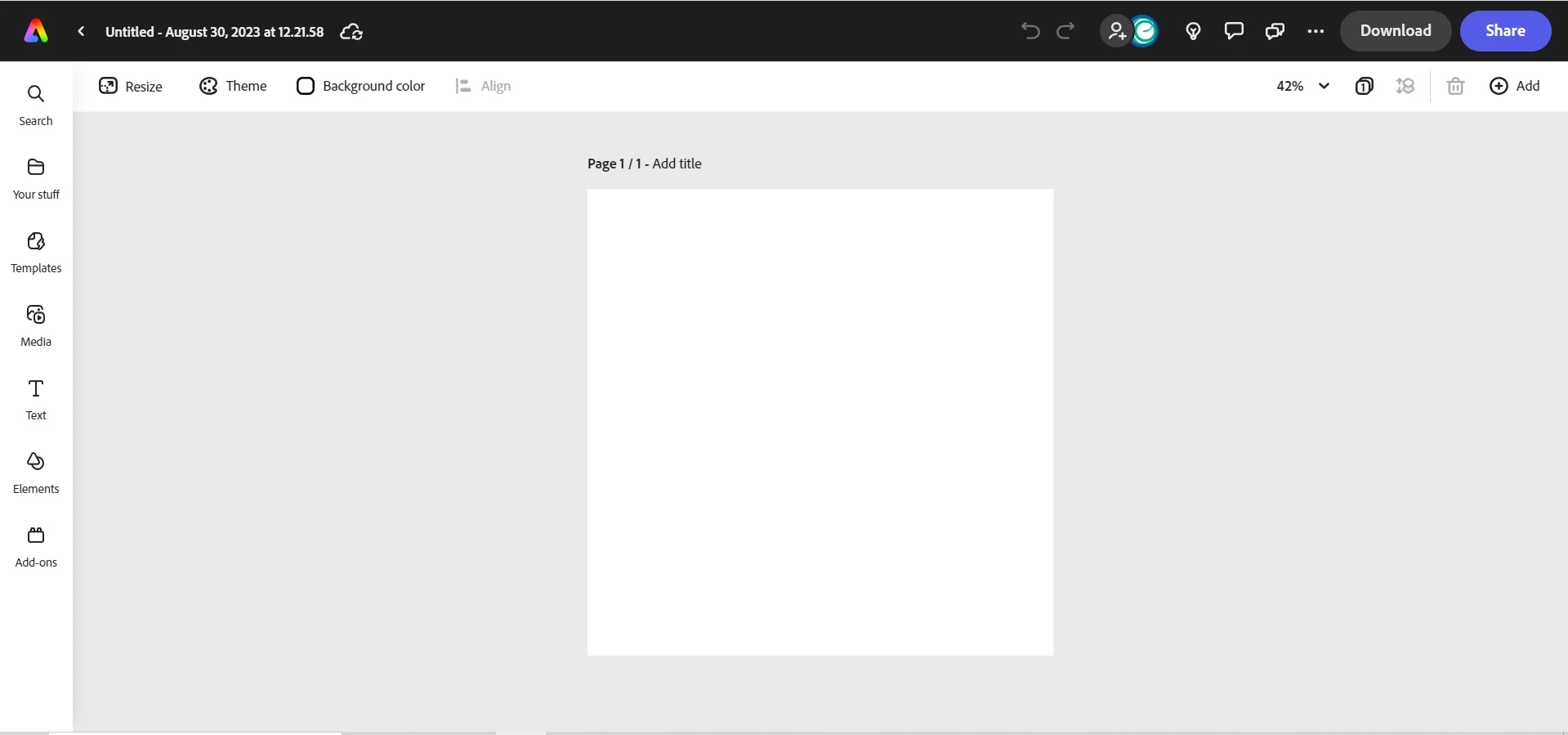Open the Add-ons panel
Screen dimensions: 1568x735
pyautogui.click(x=36, y=547)
